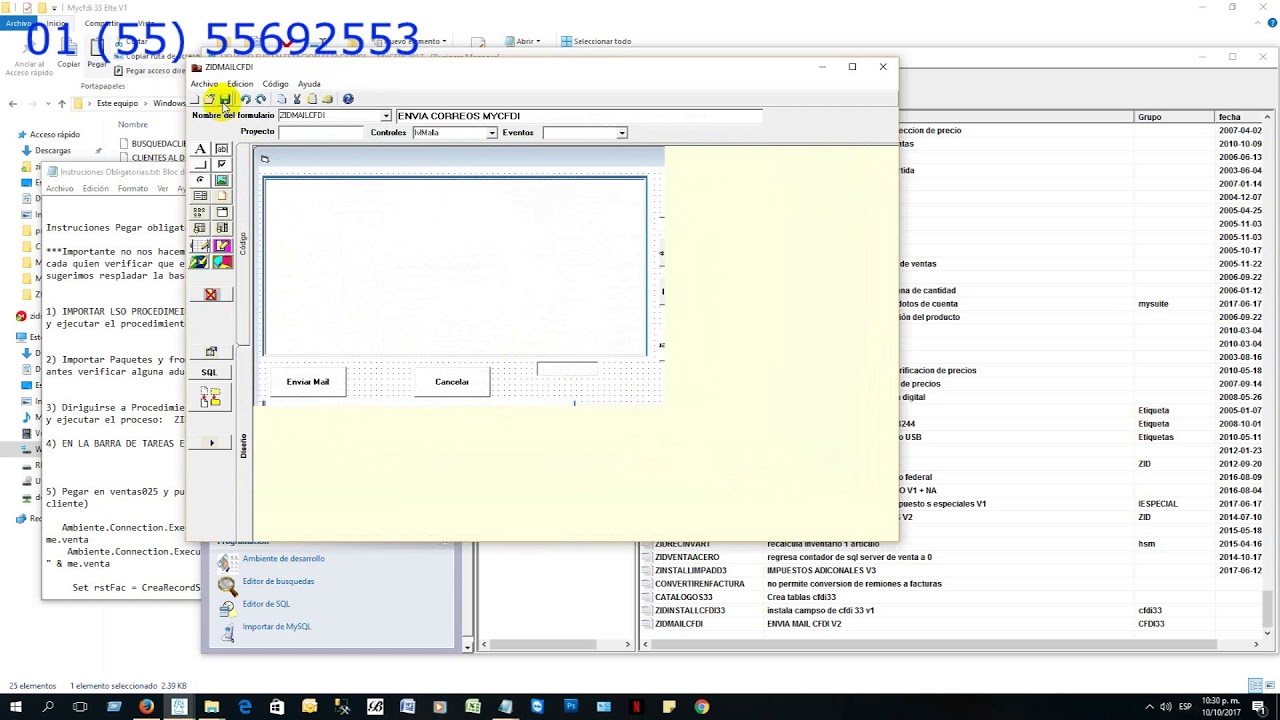Click the Ambiente de desarrollo link

click(x=283, y=559)
